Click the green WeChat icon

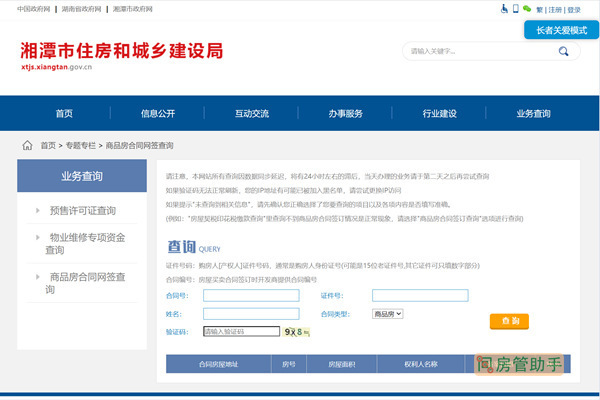pos(527,9)
